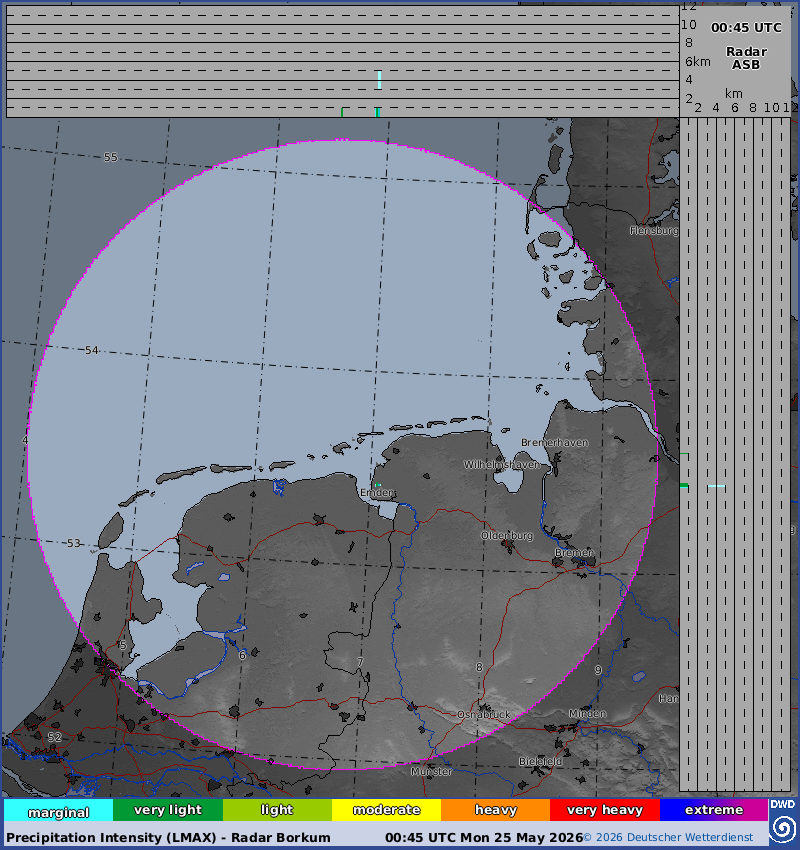Select the marginal cyan legend swatch
Image resolution: width=800 pixels, height=850 pixels.
59,810
